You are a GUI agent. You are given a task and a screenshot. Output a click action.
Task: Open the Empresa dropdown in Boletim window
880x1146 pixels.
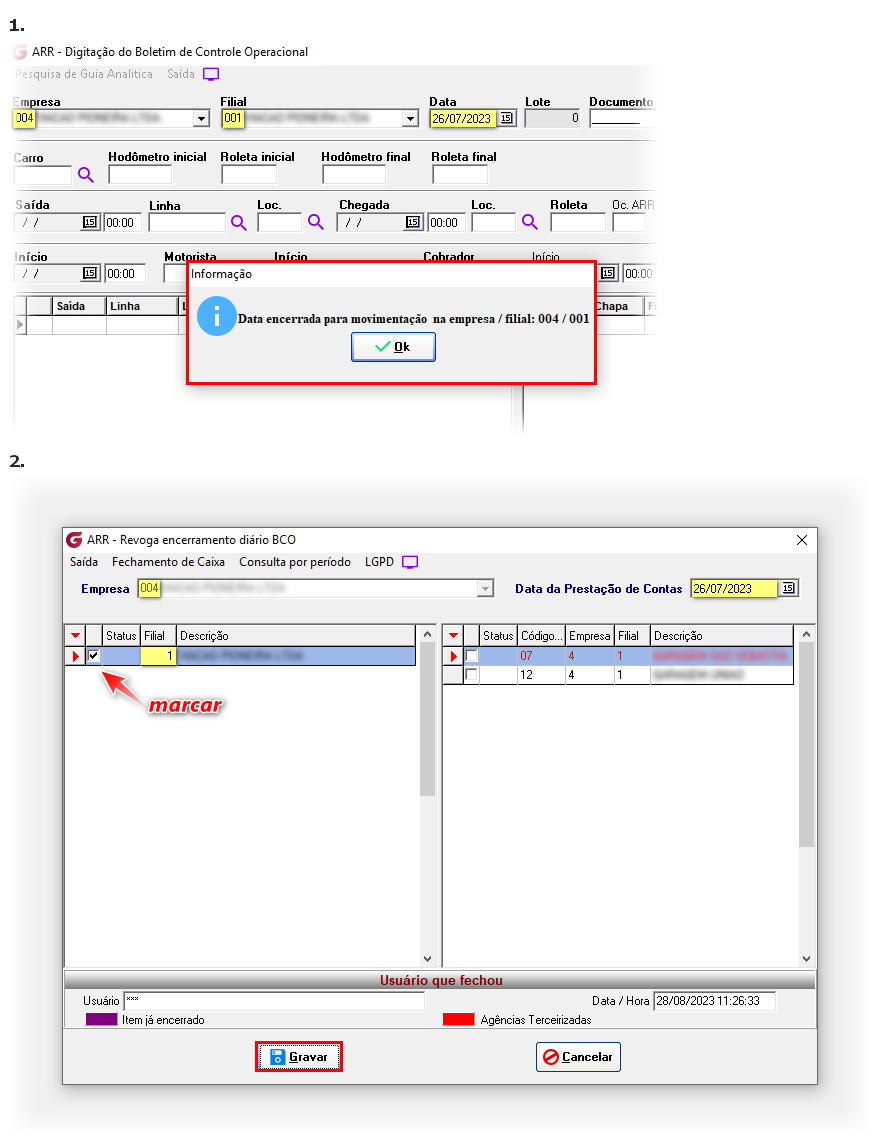(x=202, y=118)
